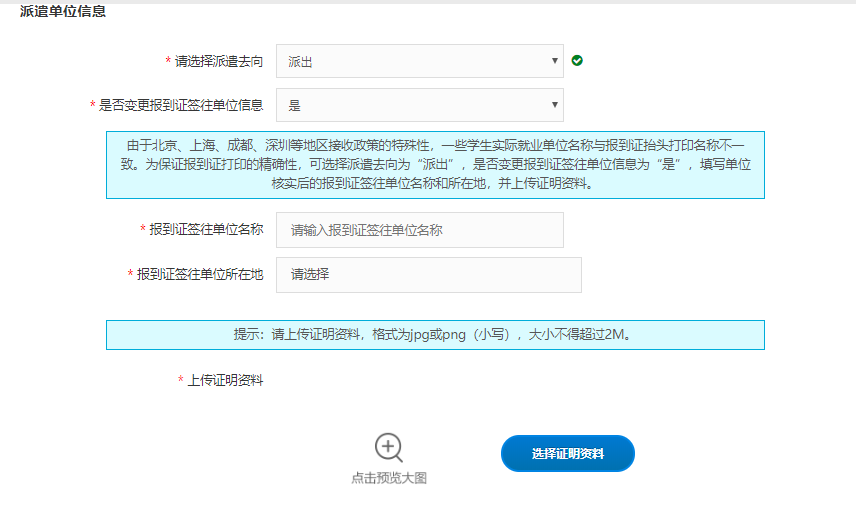This screenshot has height=505, width=856.
Task: Click the arrow on the 是 dropdown
Action: coord(554,105)
